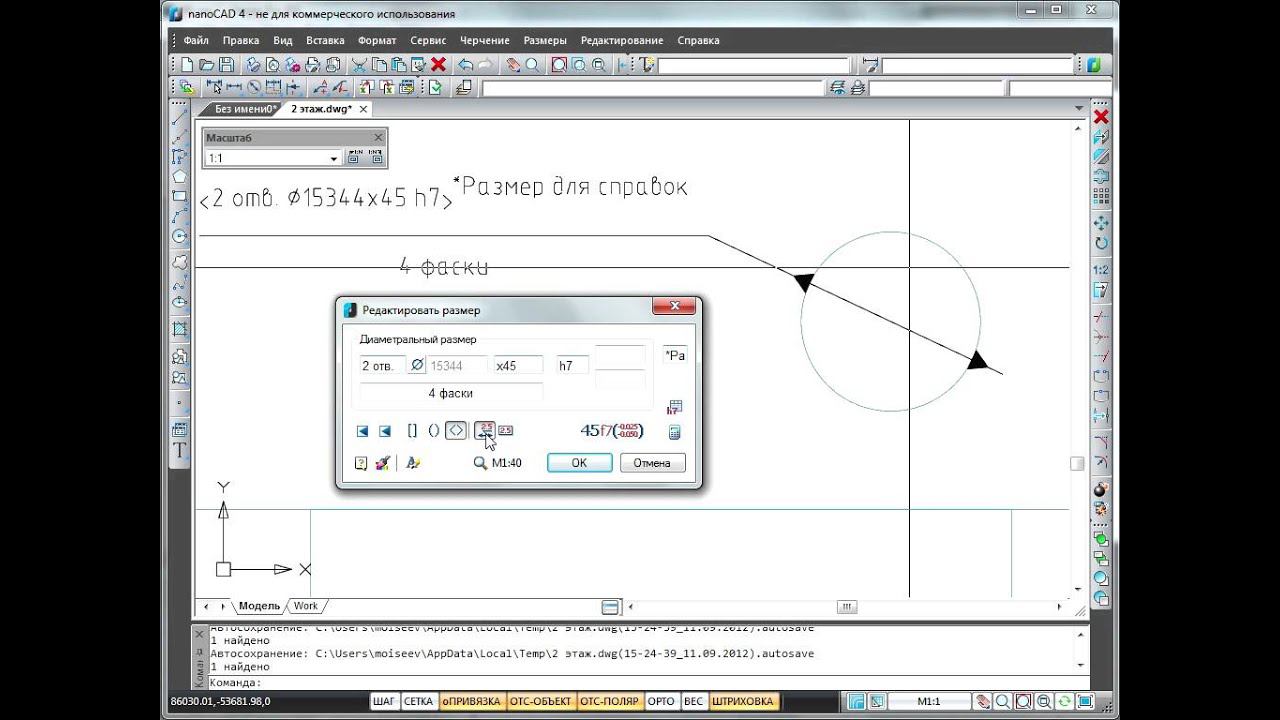Viewport: 1280px width, 720px height.
Task: Select the Text tool in the left toolbar
Action: point(180,450)
